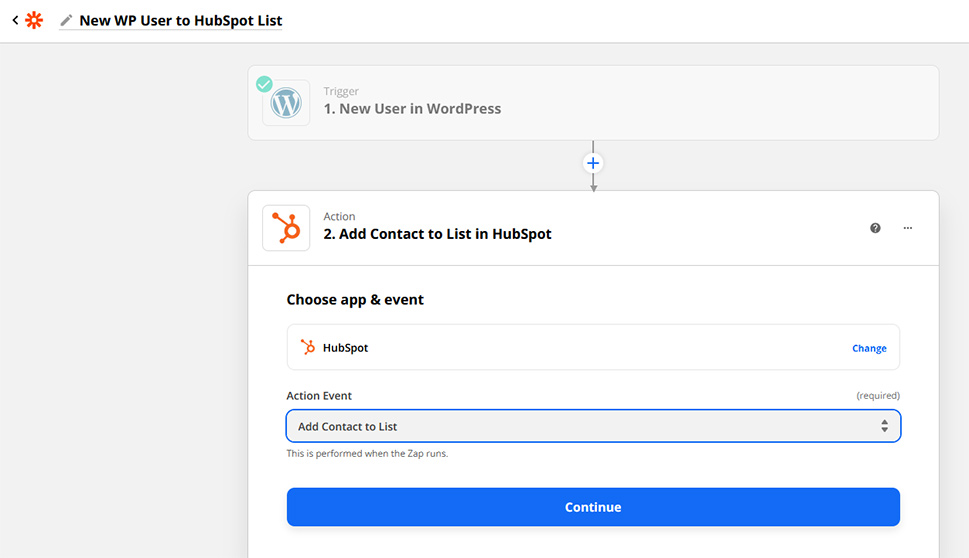Open the Action Event dropdown
The width and height of the screenshot is (969, 558).
tap(593, 426)
